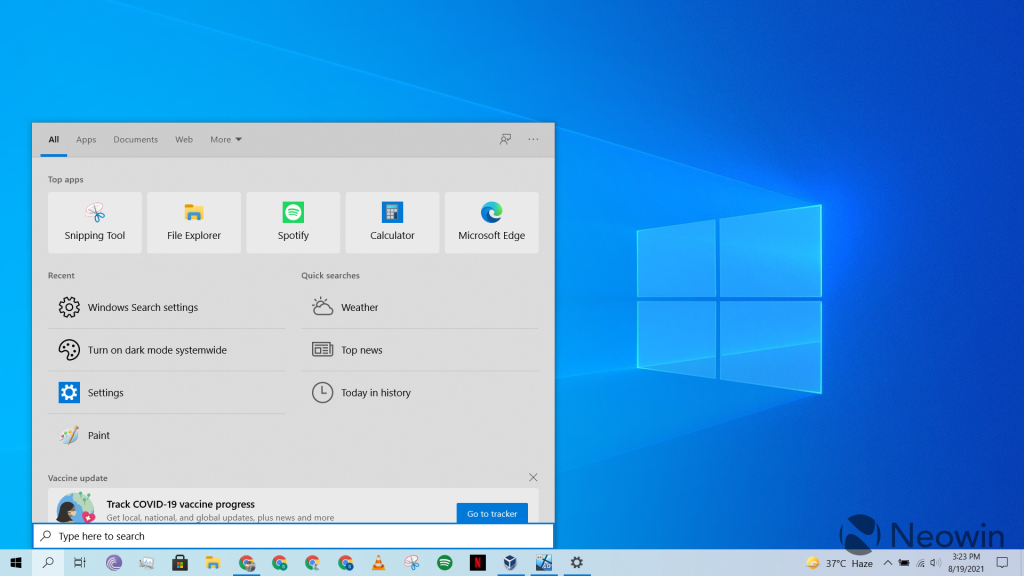Image resolution: width=1024 pixels, height=576 pixels.
Task: Select Turn on dark mode systemwide
Action: pos(167,350)
